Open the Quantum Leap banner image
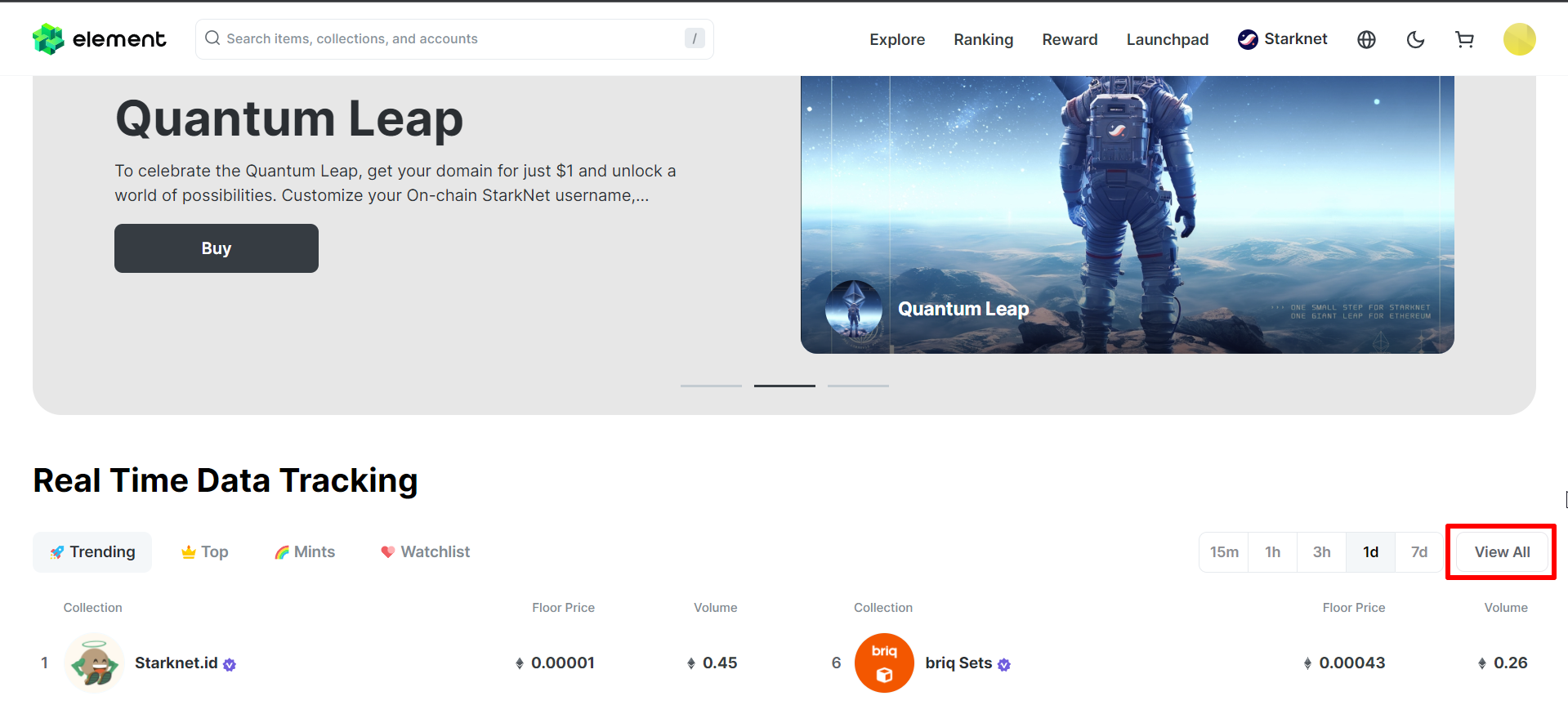 point(1127,215)
